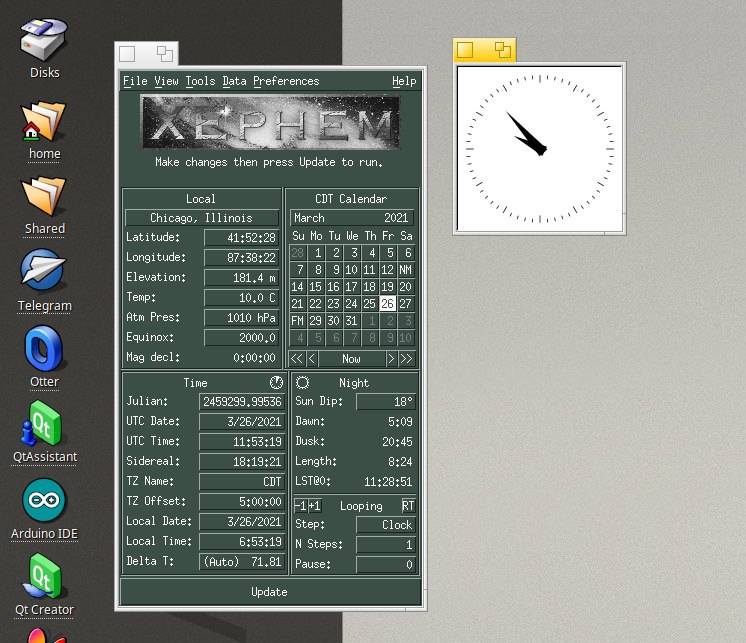Click the XEphem galaxy logo banner
The image size is (746, 643).
tap(270, 122)
